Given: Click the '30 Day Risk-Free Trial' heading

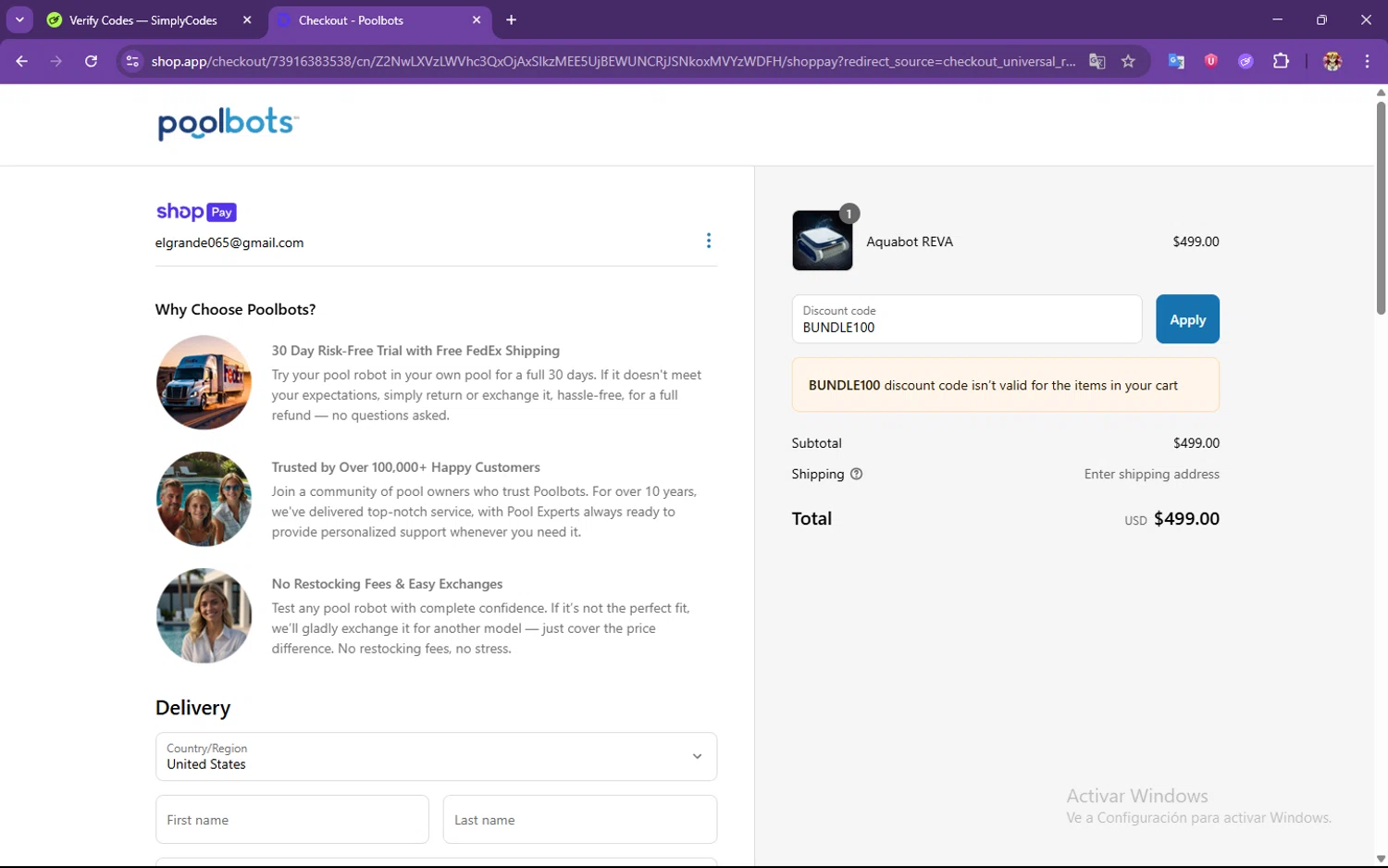Looking at the screenshot, I should tap(415, 351).
